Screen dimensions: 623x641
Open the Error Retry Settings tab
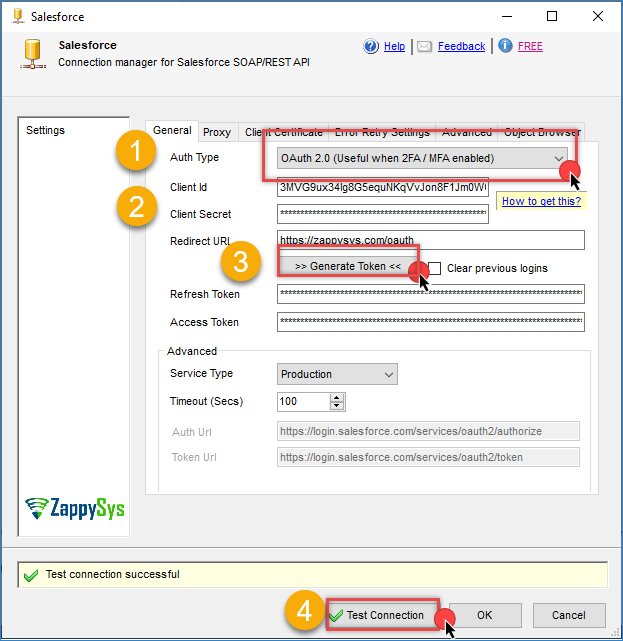(382, 132)
